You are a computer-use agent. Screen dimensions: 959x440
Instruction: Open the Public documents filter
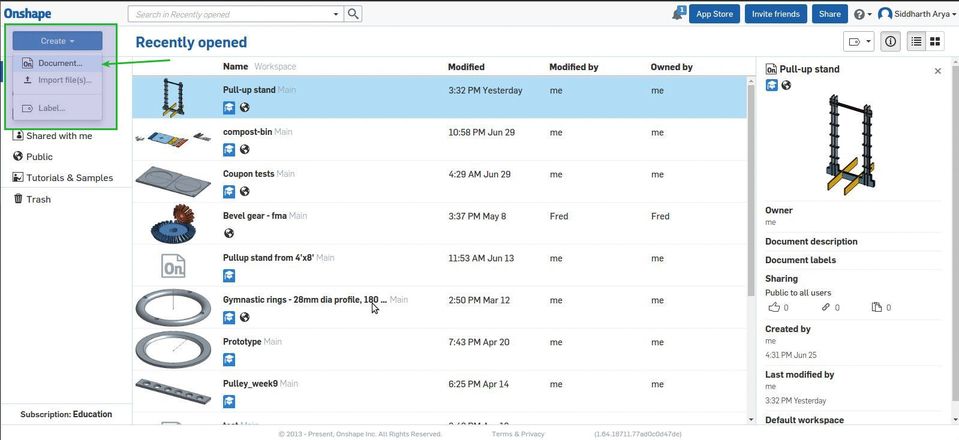pos(33,157)
